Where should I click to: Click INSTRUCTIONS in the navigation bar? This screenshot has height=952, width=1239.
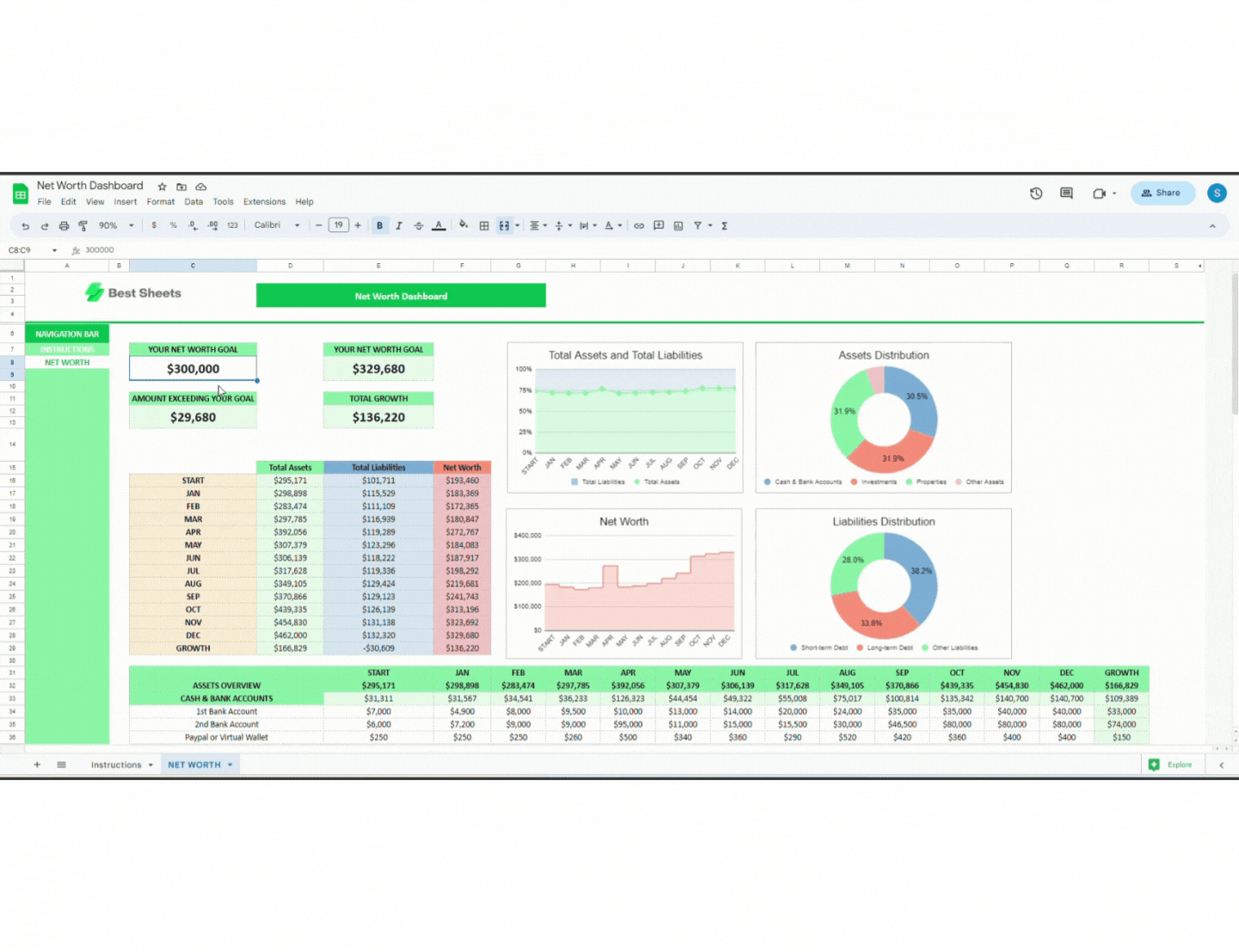click(67, 350)
